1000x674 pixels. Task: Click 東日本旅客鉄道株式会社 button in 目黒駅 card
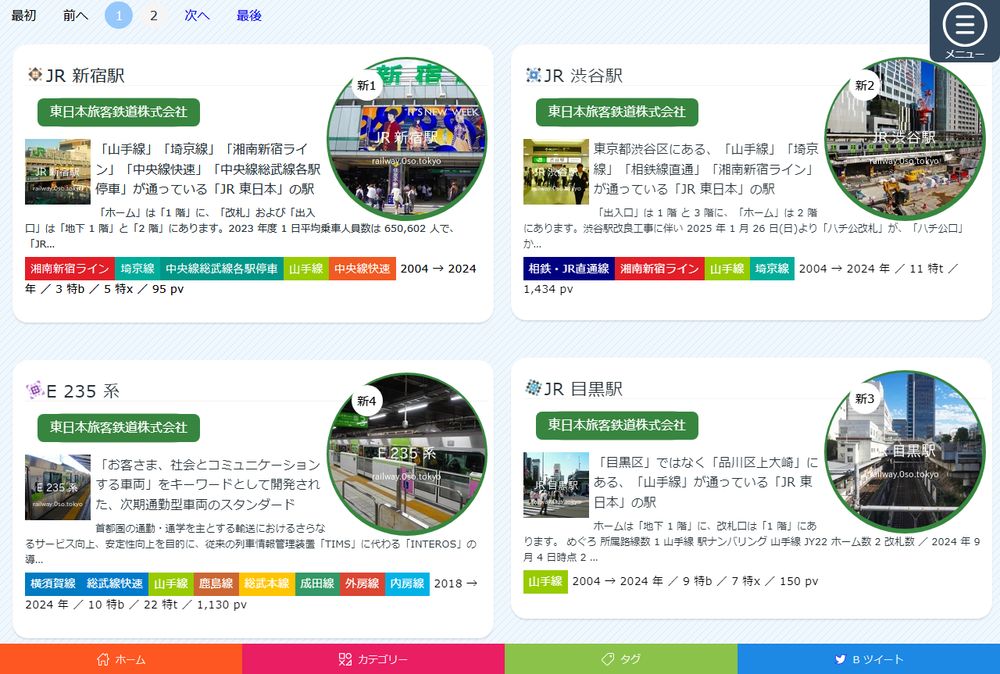[x=617, y=425]
